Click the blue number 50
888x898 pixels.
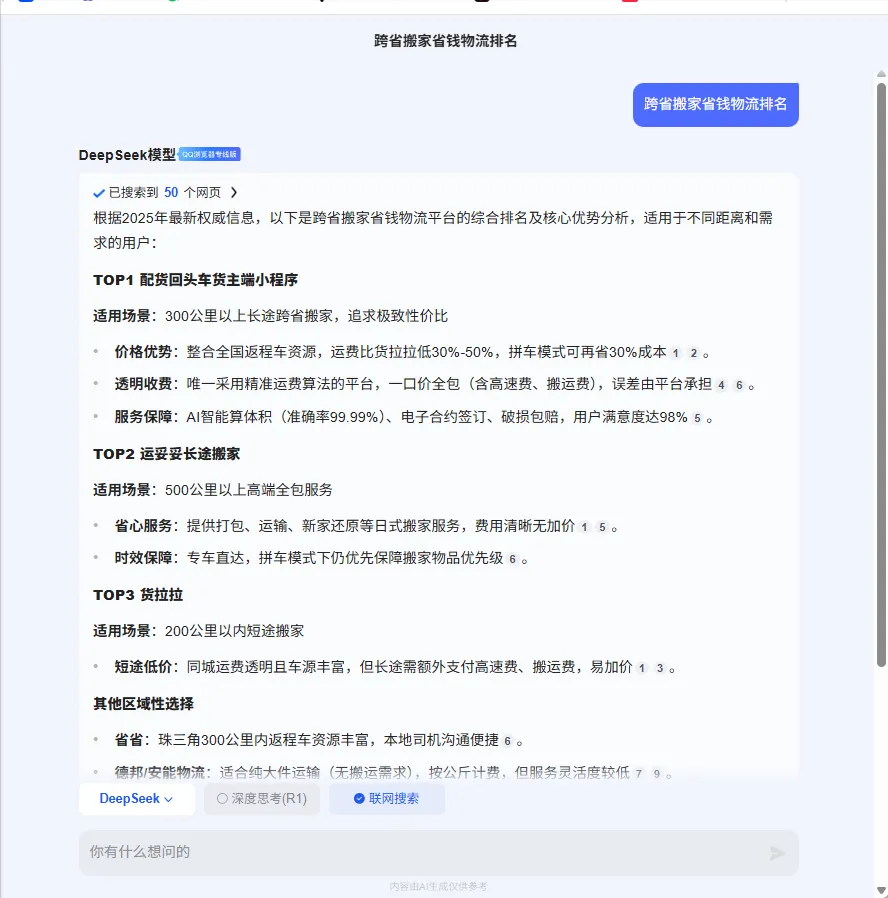click(x=171, y=192)
